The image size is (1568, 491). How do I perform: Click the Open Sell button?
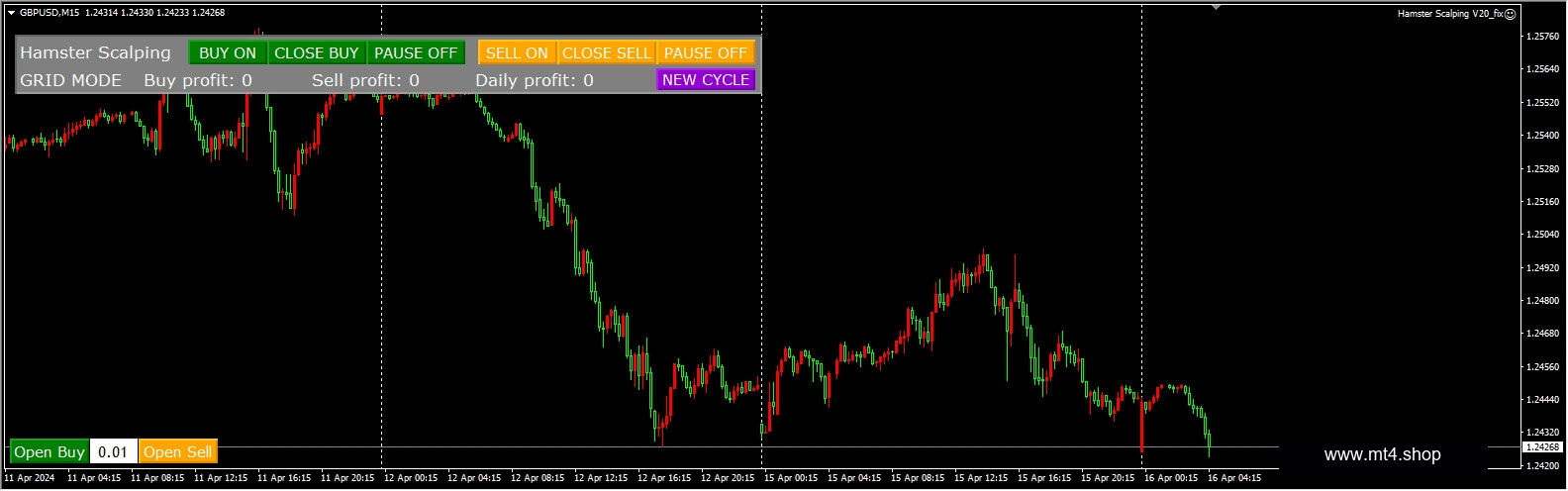(x=178, y=451)
